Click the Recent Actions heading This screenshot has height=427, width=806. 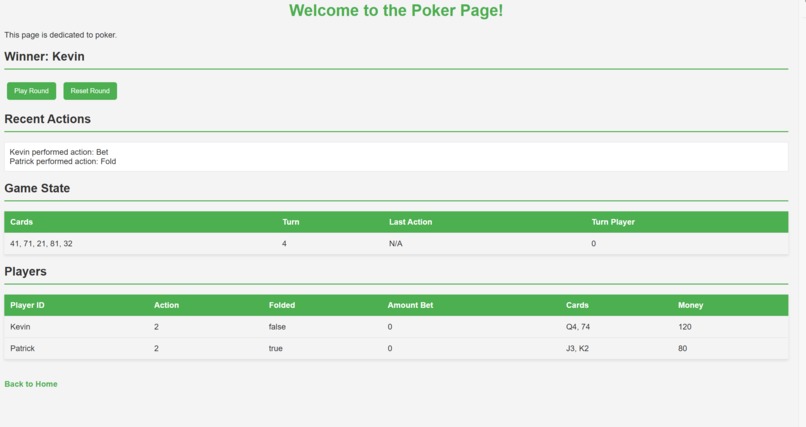click(47, 119)
